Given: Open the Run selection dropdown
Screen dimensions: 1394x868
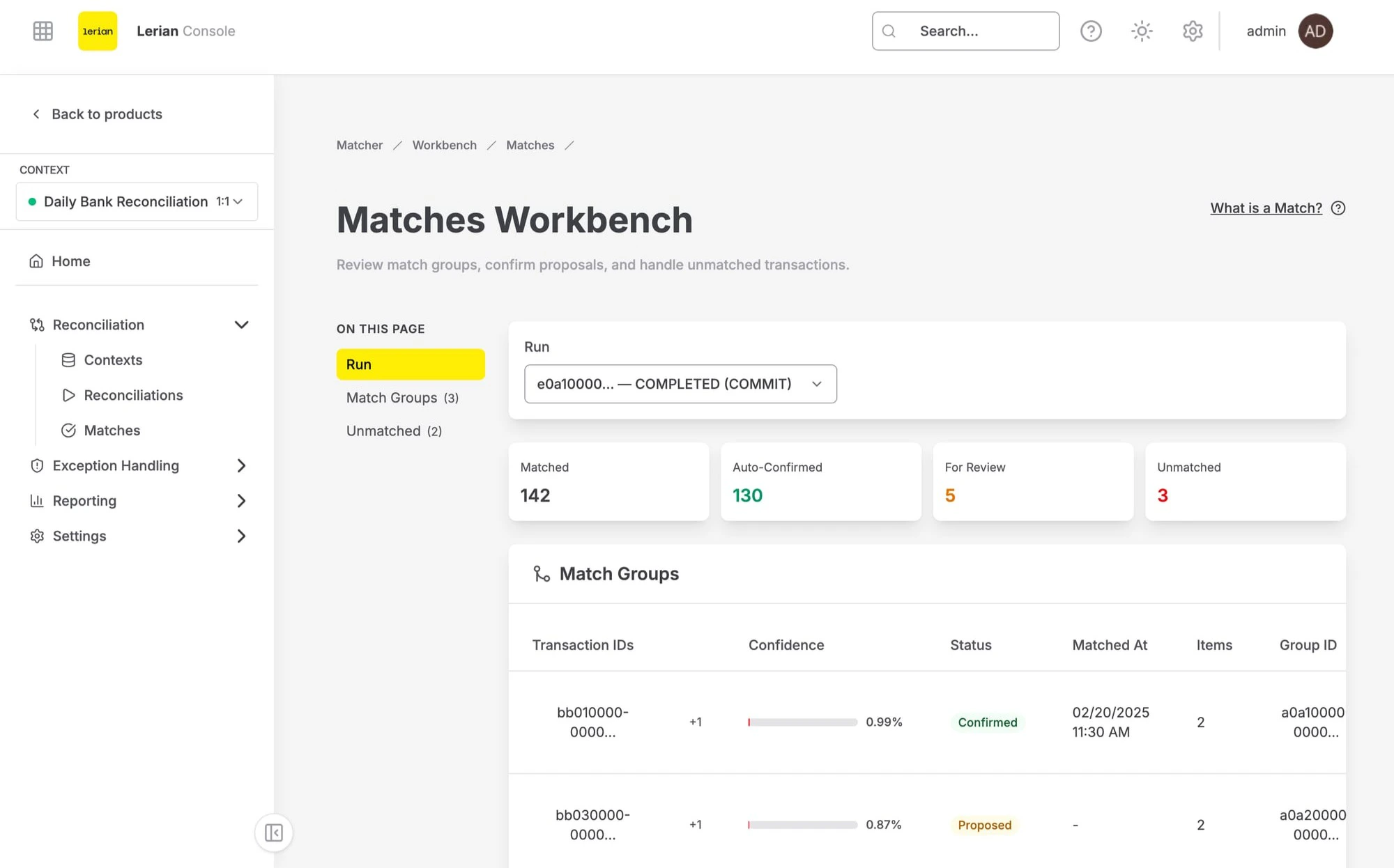Looking at the screenshot, I should pyautogui.click(x=680, y=384).
